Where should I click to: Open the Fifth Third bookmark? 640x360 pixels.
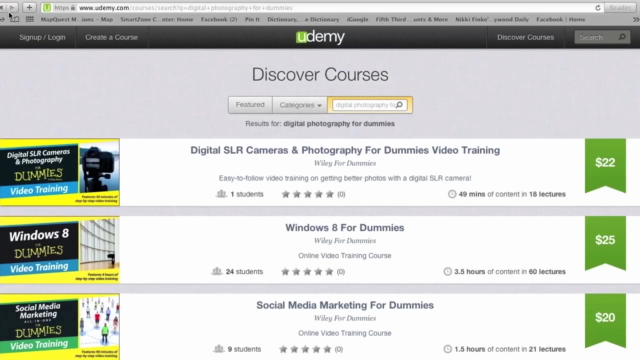click(411, 19)
